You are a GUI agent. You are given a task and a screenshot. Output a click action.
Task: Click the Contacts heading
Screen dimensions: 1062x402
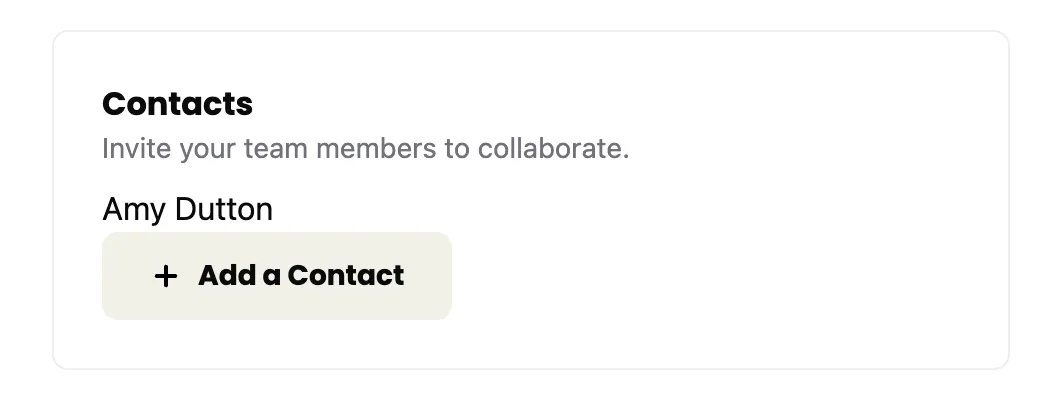177,104
